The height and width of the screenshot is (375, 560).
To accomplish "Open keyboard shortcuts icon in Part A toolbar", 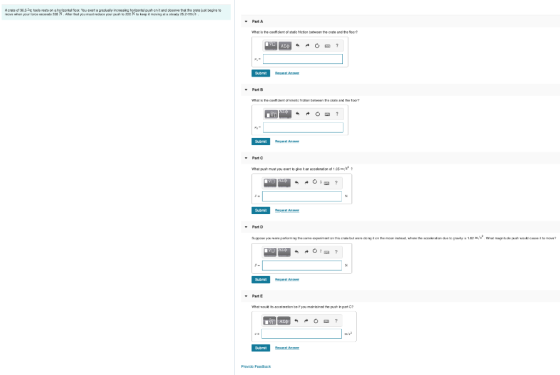I will click(x=327, y=46).
